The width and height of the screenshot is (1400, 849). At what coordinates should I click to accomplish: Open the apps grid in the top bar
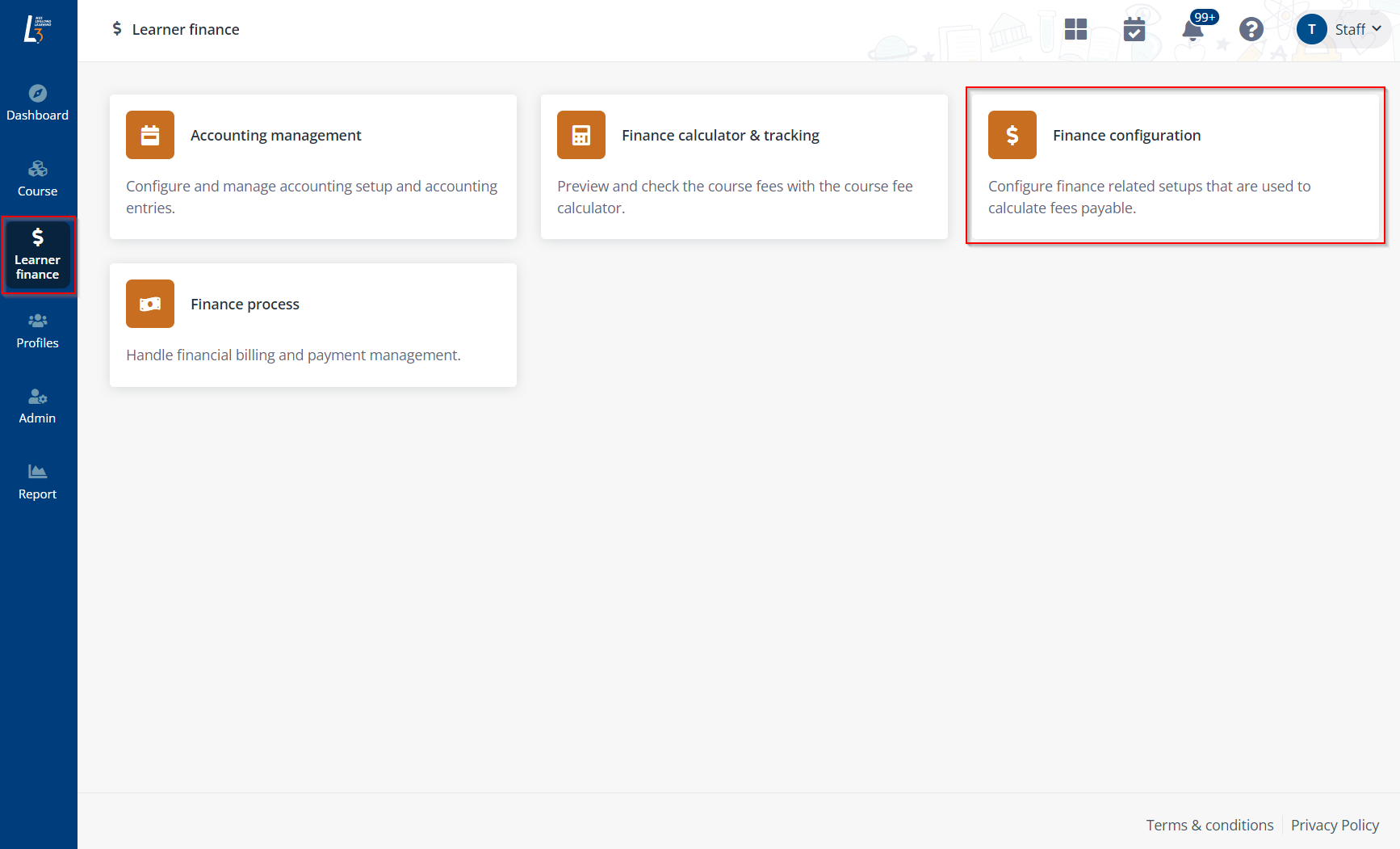point(1075,29)
